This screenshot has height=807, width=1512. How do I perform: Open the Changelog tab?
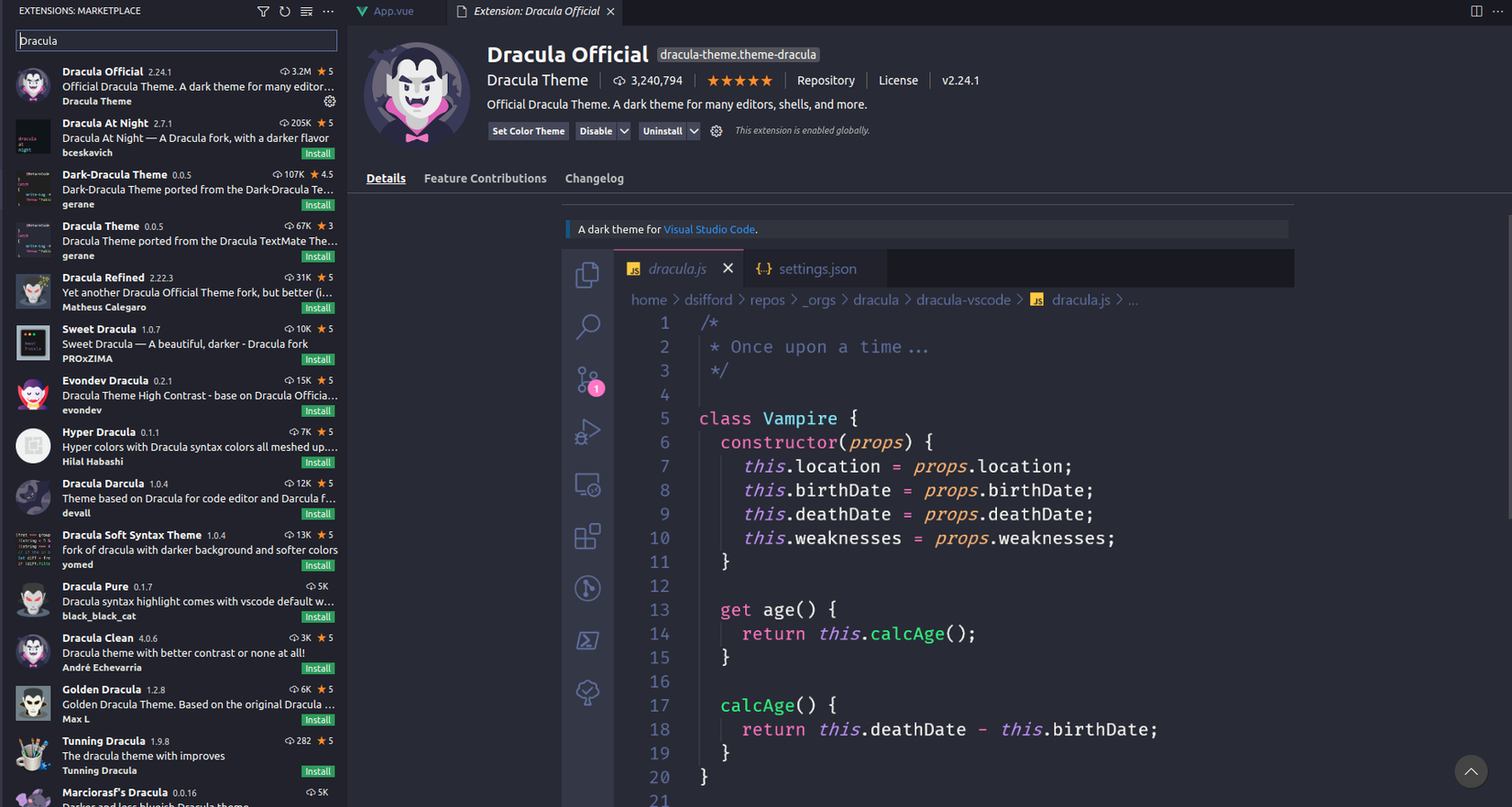pos(595,179)
